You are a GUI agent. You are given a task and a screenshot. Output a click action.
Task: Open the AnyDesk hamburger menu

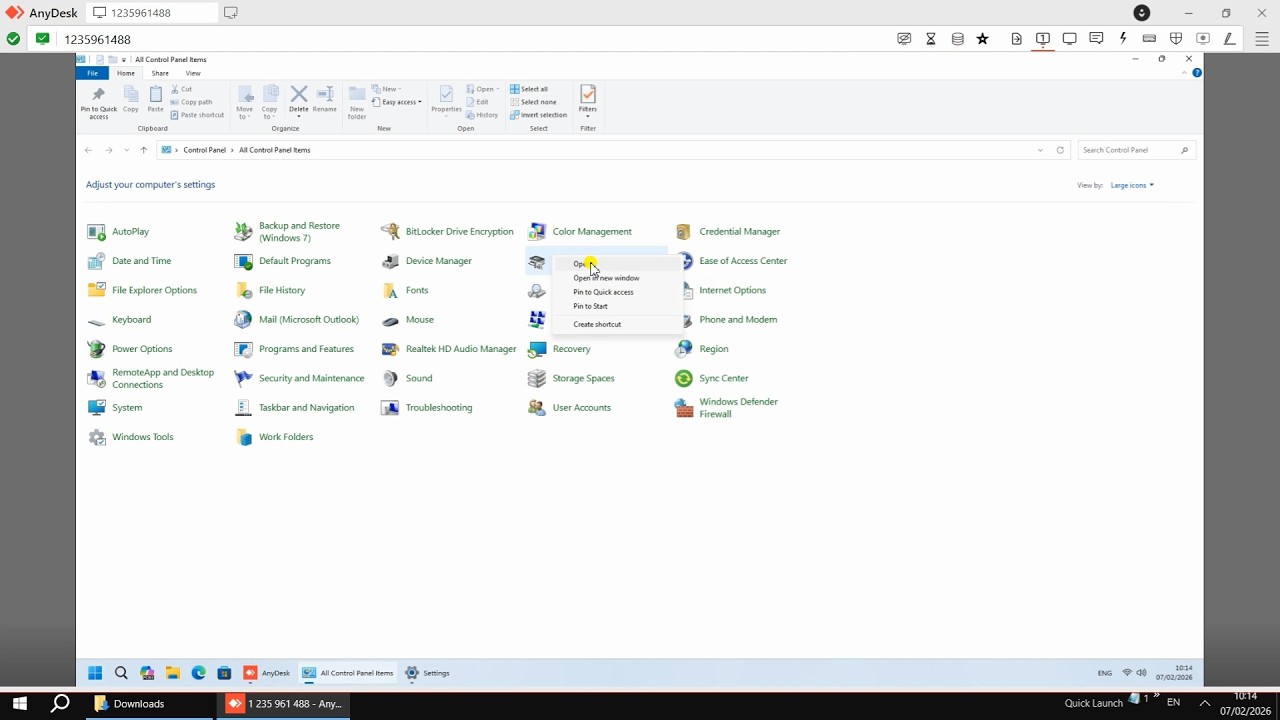[x=1262, y=39]
